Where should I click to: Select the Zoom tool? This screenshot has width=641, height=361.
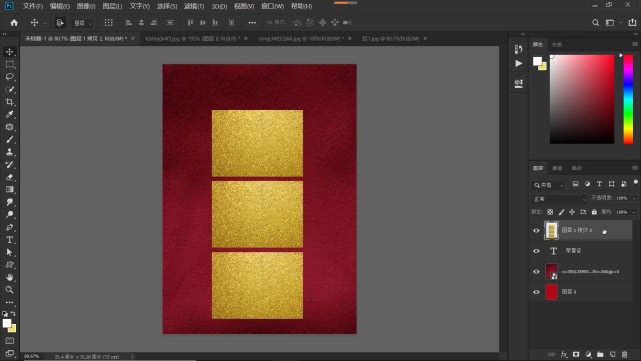click(9, 290)
